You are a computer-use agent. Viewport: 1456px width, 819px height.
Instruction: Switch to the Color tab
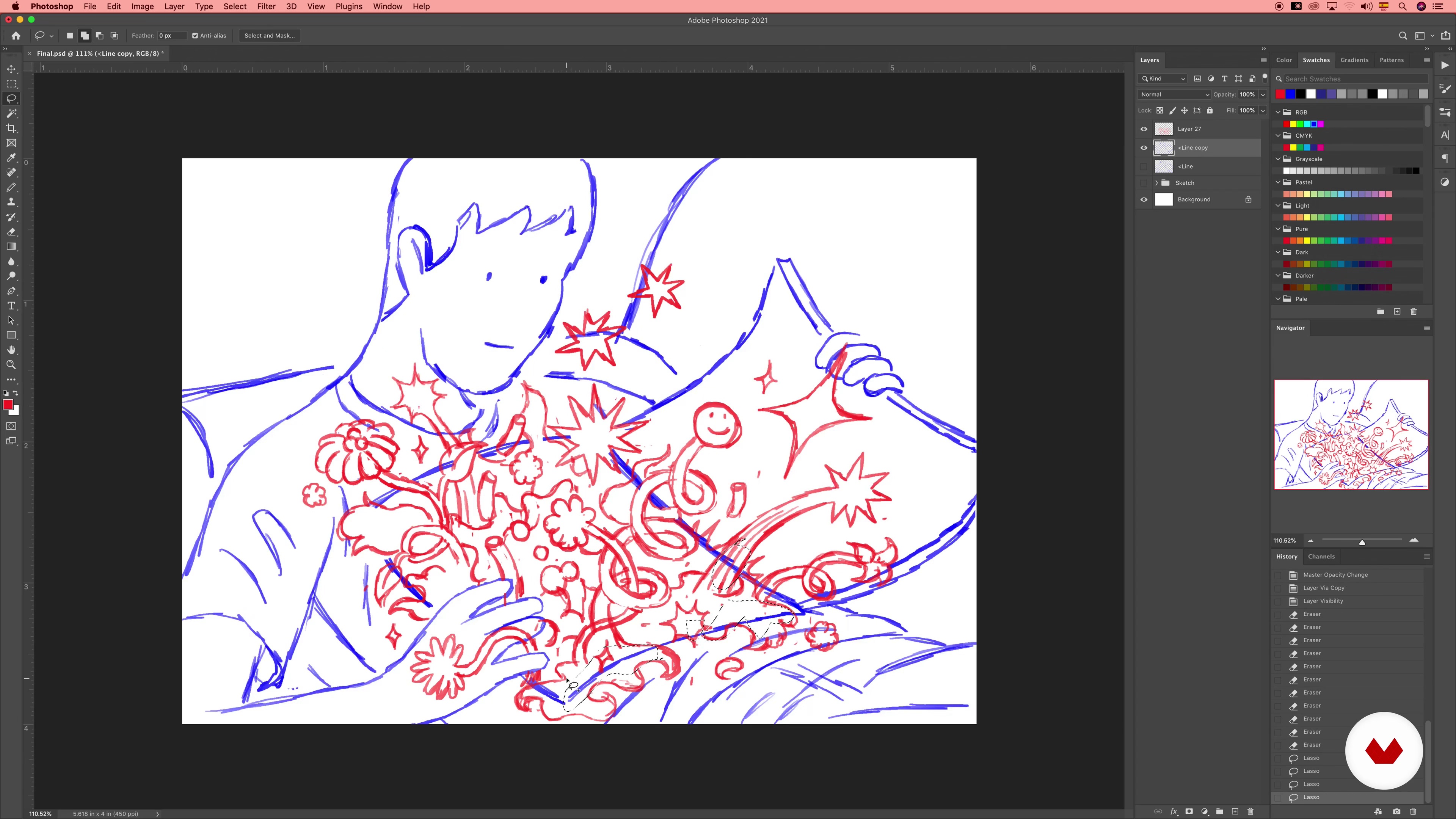pos(1283,60)
